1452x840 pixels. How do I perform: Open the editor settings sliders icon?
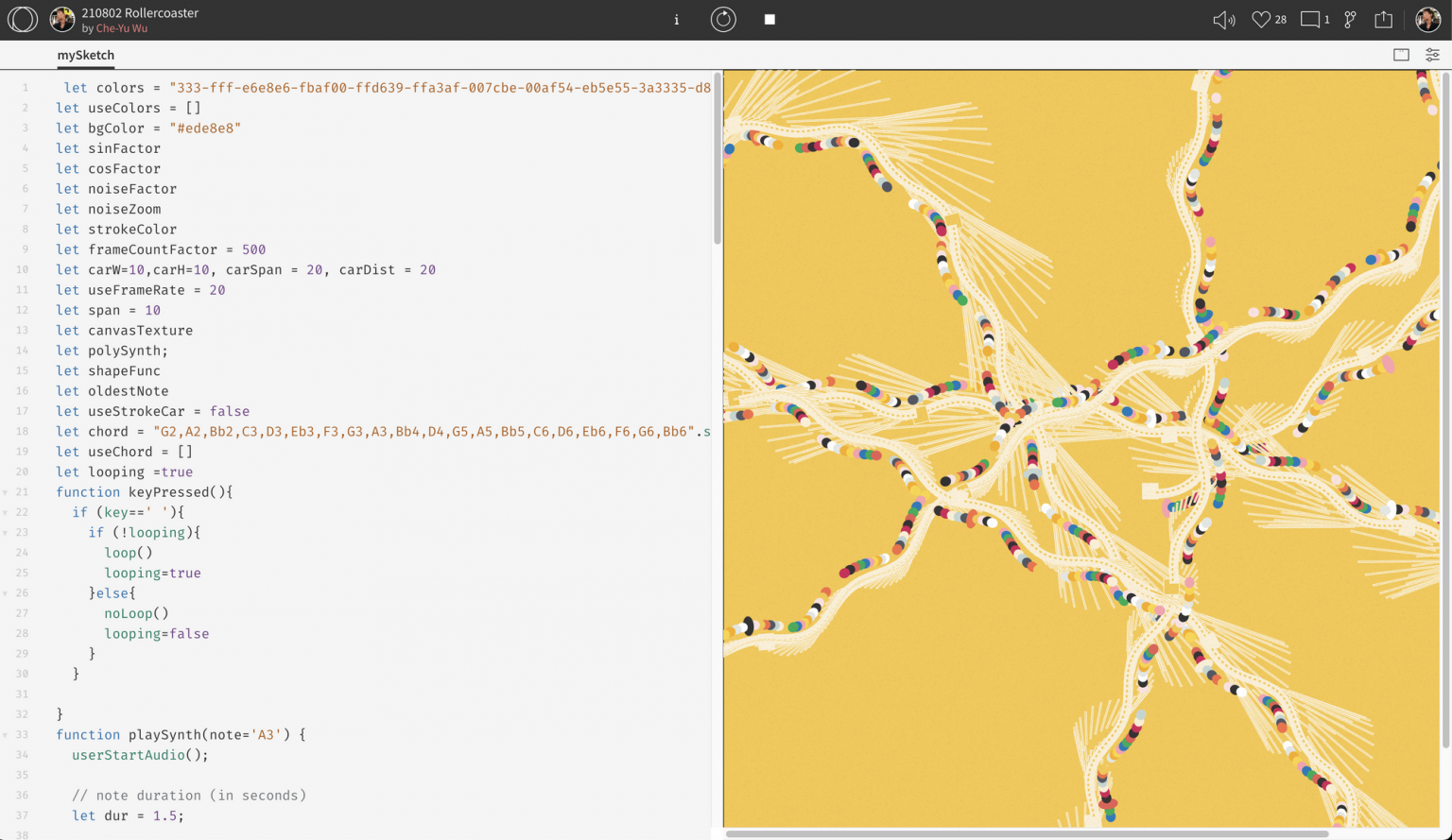[1432, 55]
